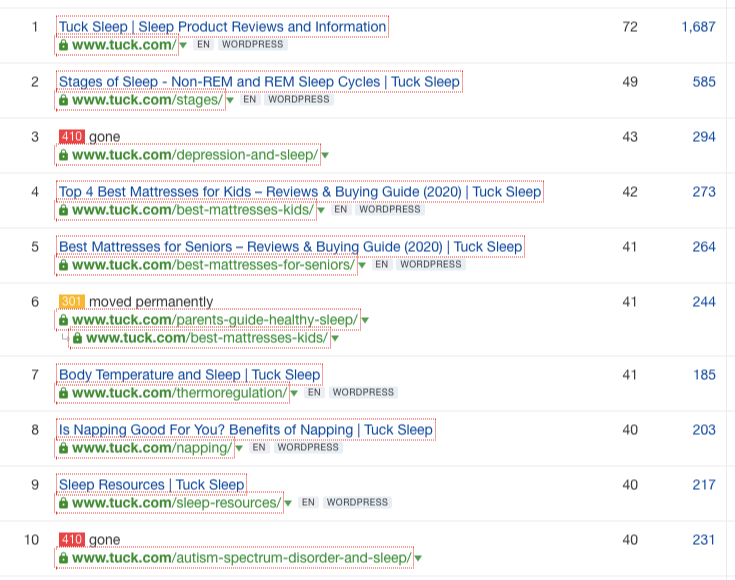The height and width of the screenshot is (580, 735).
Task: Click the lock icon before the depression-and-sleep URL
Action: tap(63, 155)
